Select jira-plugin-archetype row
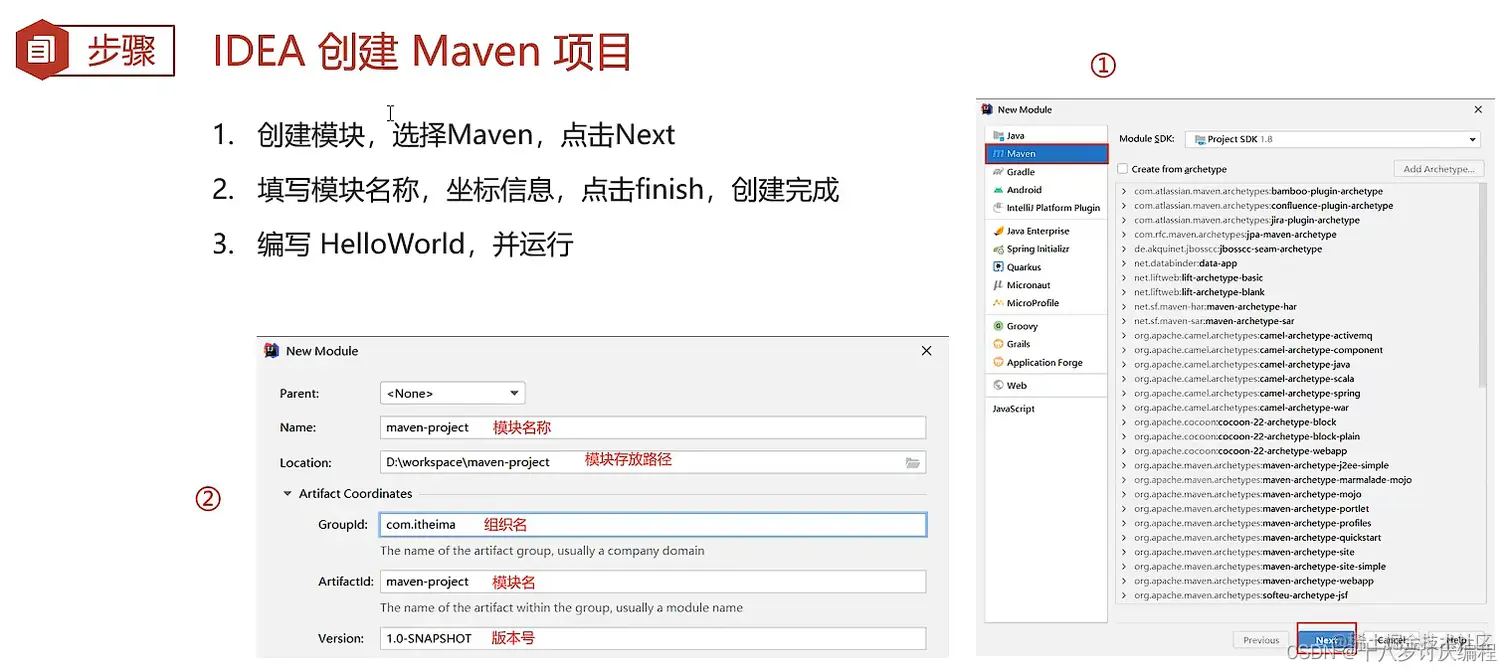The image size is (1512, 672). (1296, 220)
